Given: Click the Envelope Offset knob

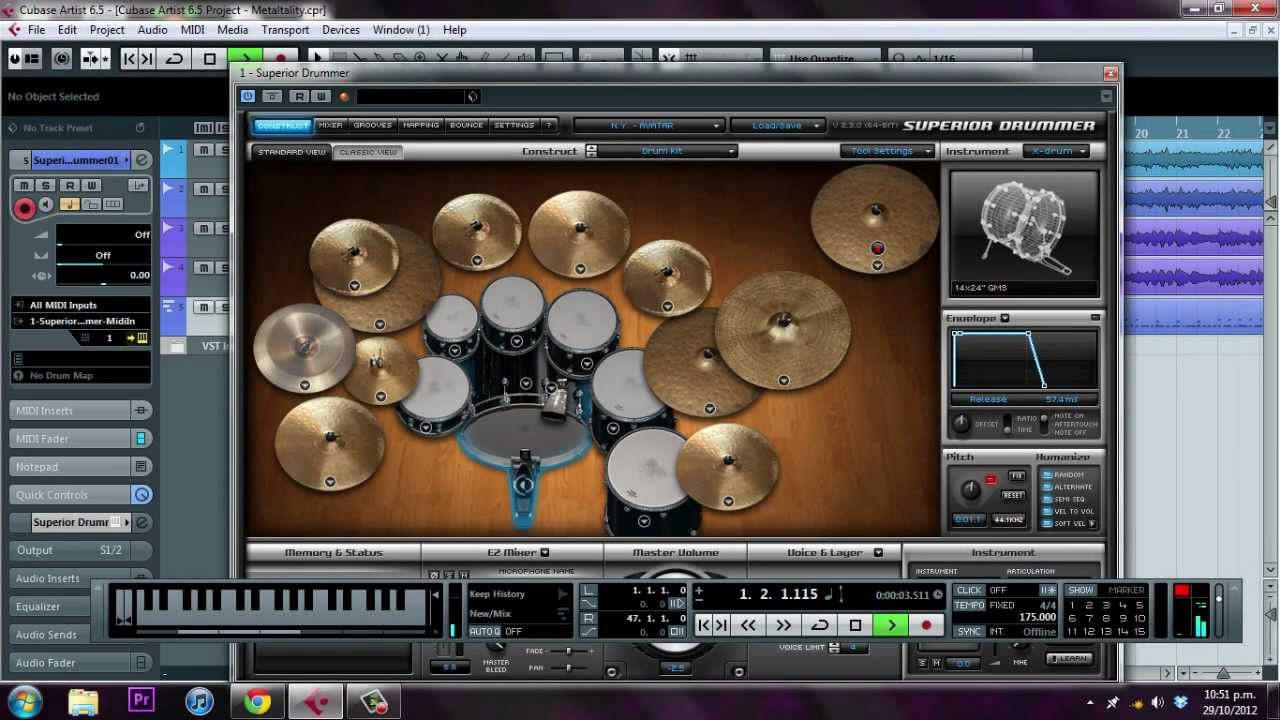Looking at the screenshot, I should tap(961, 424).
